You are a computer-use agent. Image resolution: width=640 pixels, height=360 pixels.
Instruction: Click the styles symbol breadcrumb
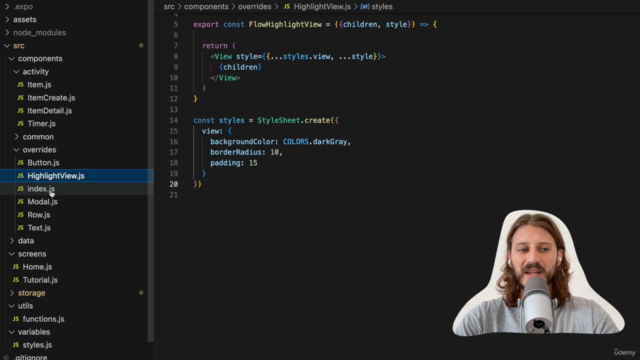[x=382, y=7]
